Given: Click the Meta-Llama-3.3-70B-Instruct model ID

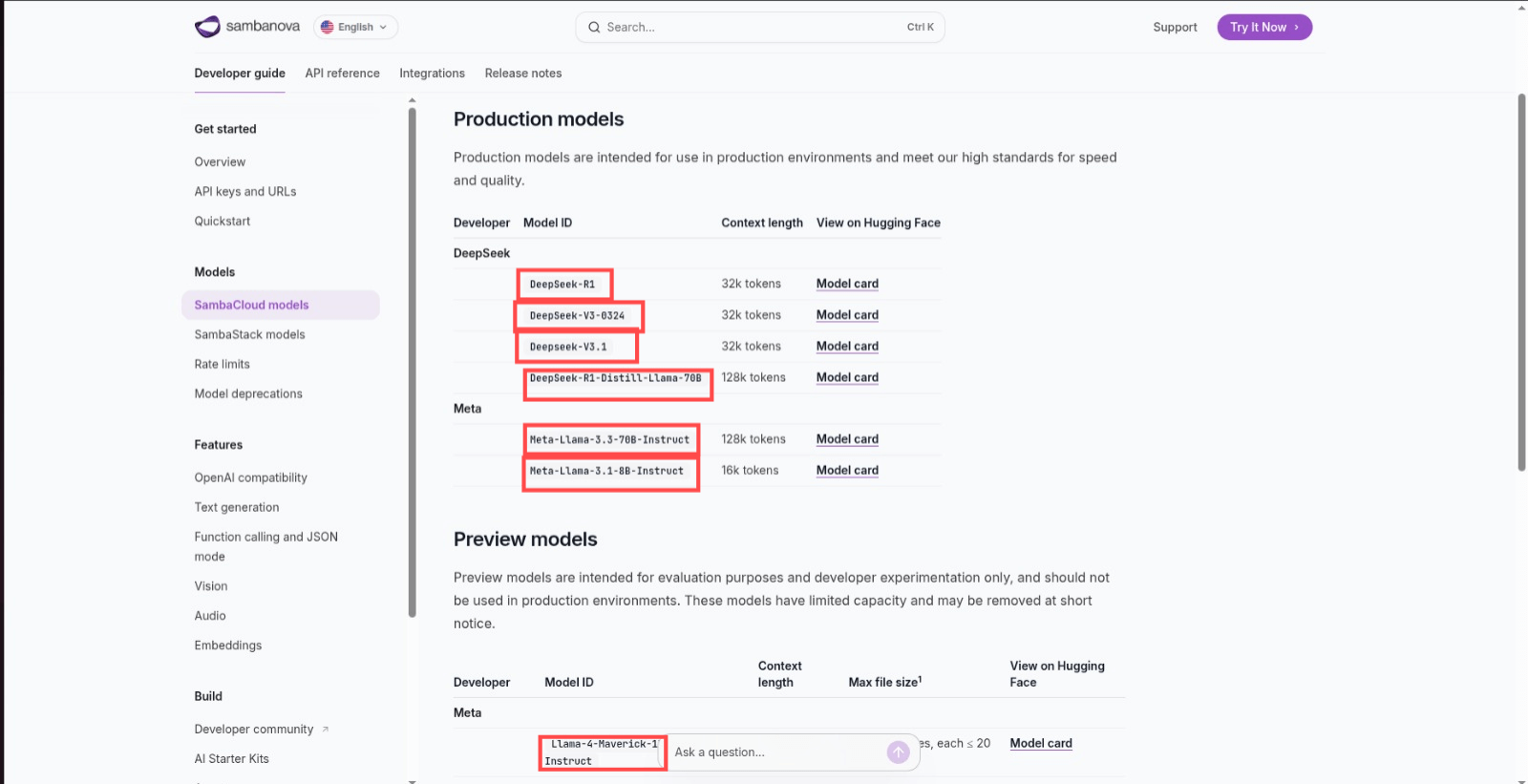Looking at the screenshot, I should coord(609,440).
